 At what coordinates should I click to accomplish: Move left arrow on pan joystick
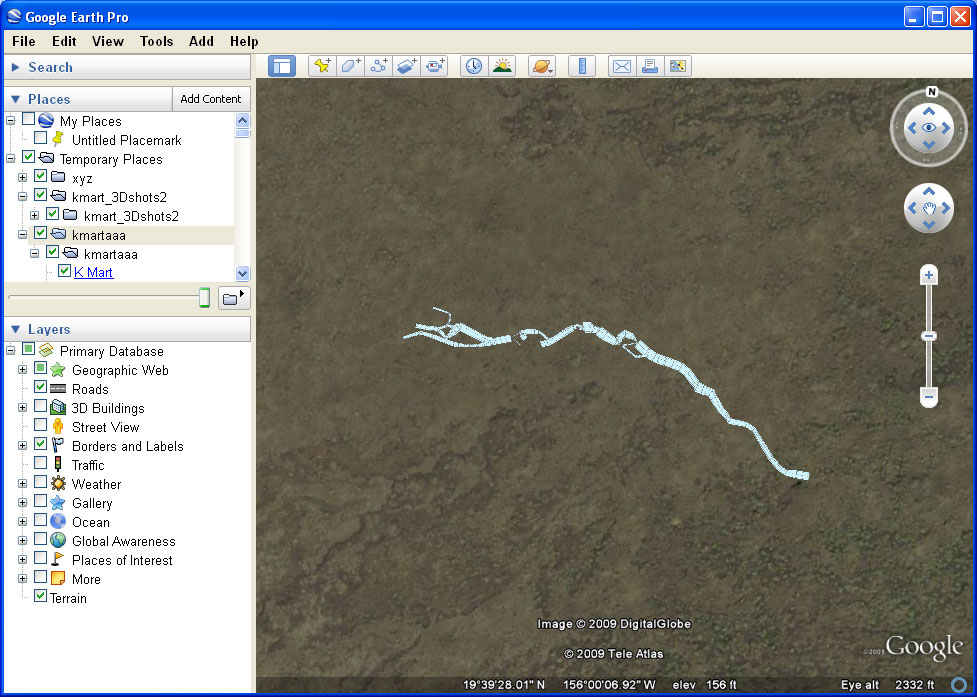tap(912, 208)
